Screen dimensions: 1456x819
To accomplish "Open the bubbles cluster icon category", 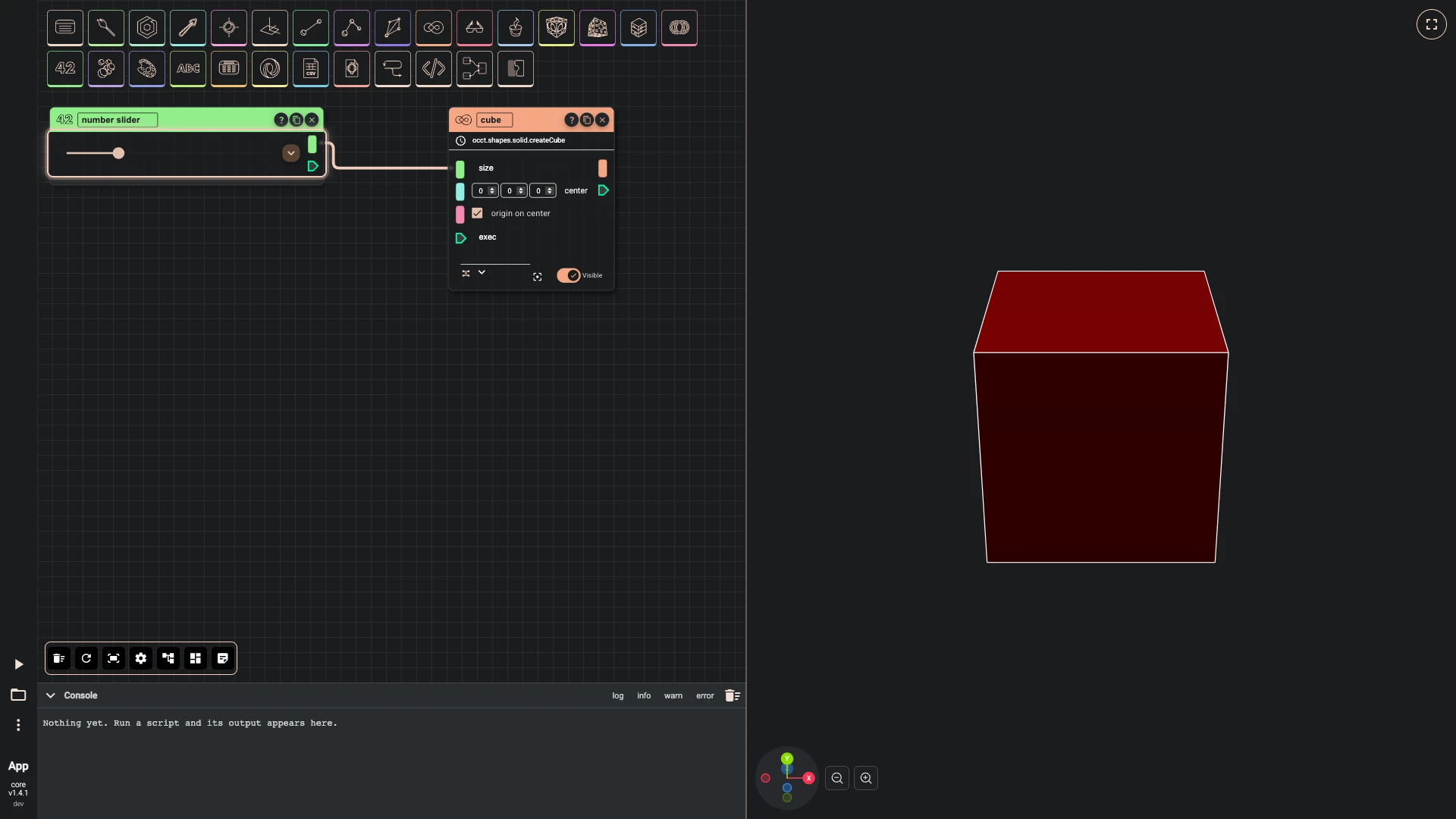I will click(106, 69).
